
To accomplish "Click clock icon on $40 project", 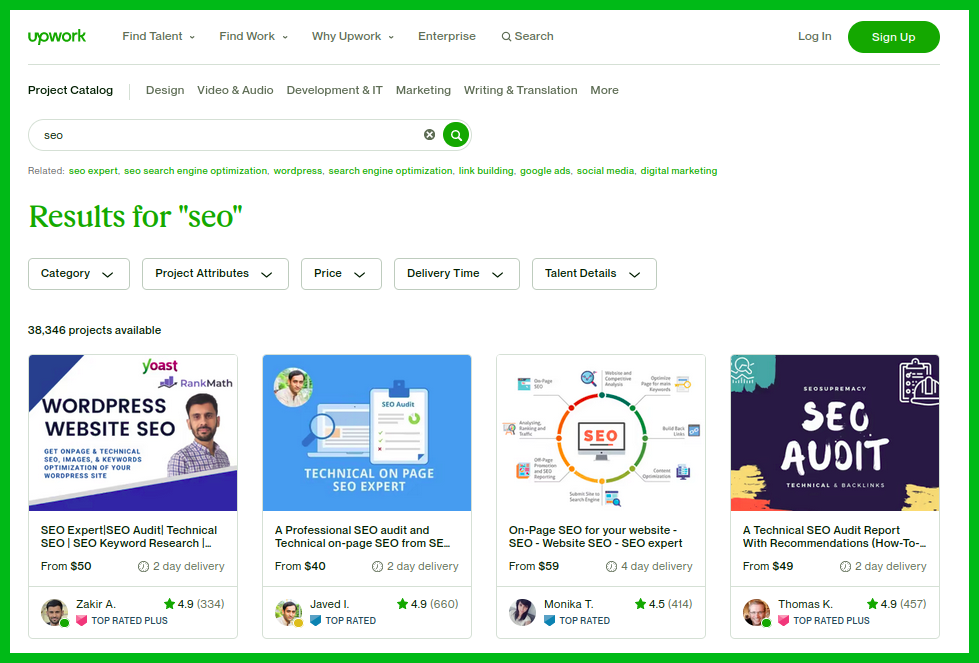I will point(377,567).
